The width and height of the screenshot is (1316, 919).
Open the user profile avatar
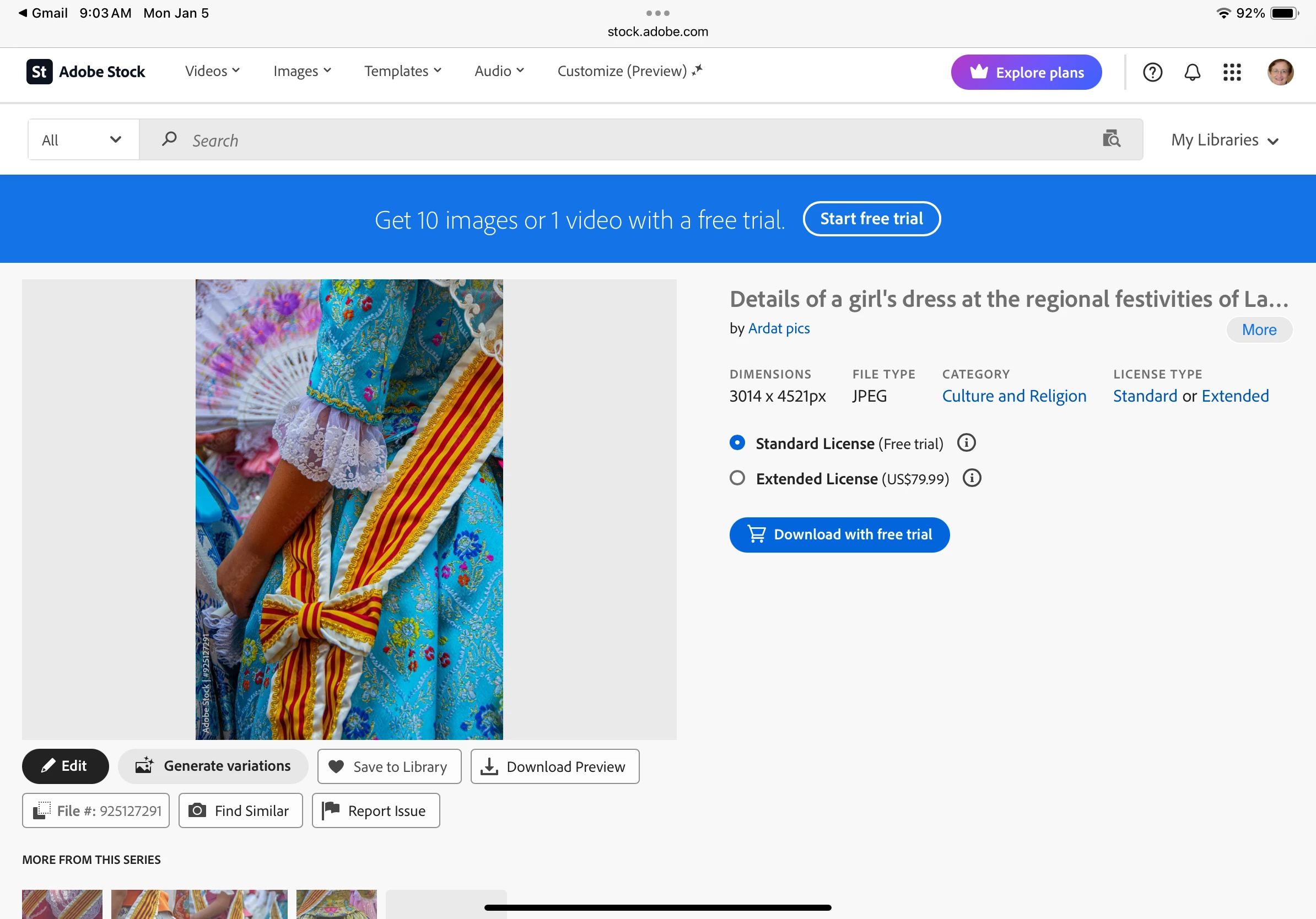tap(1281, 72)
